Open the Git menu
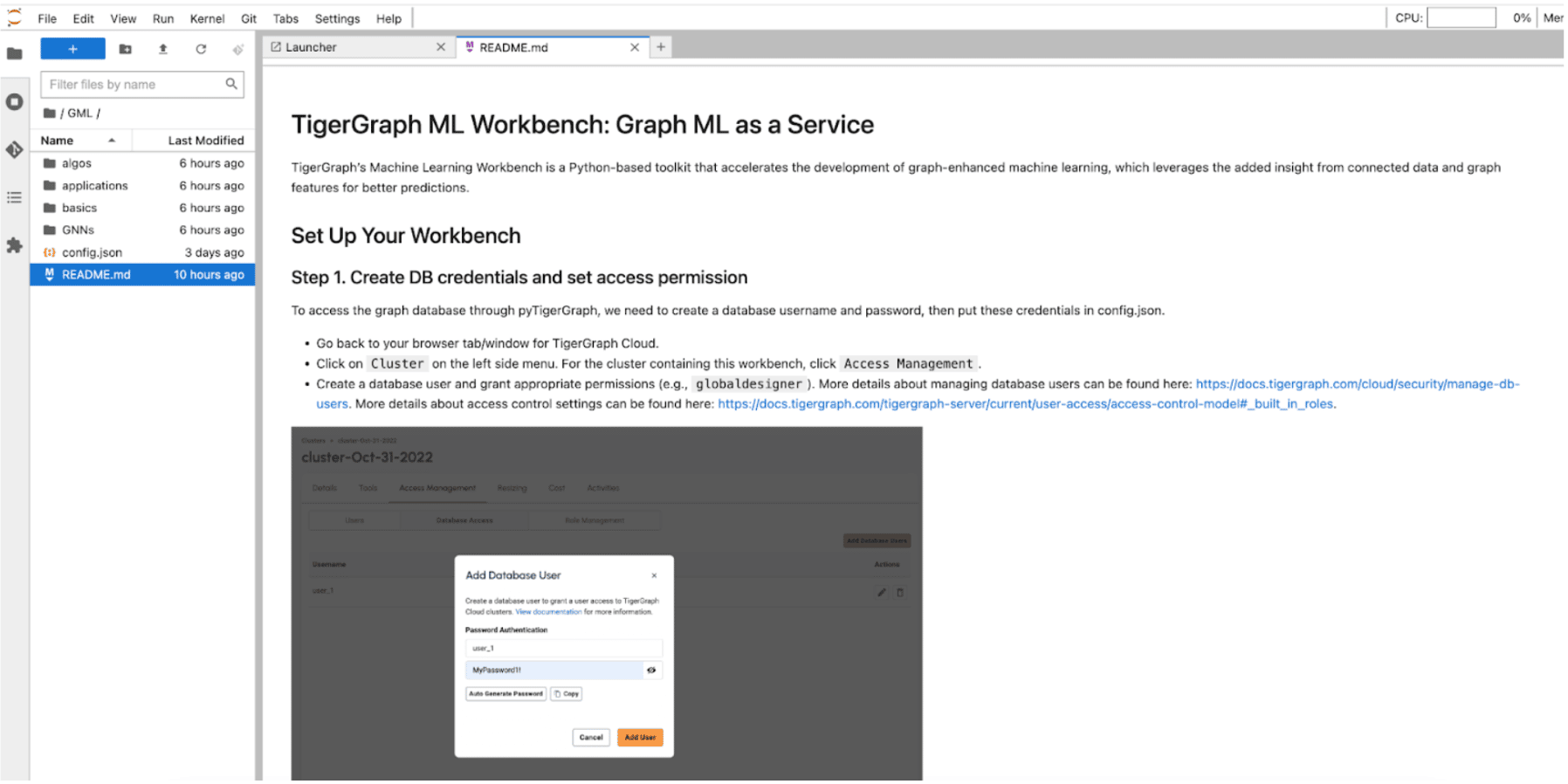Screen dimensions: 1568x784 coord(249,18)
